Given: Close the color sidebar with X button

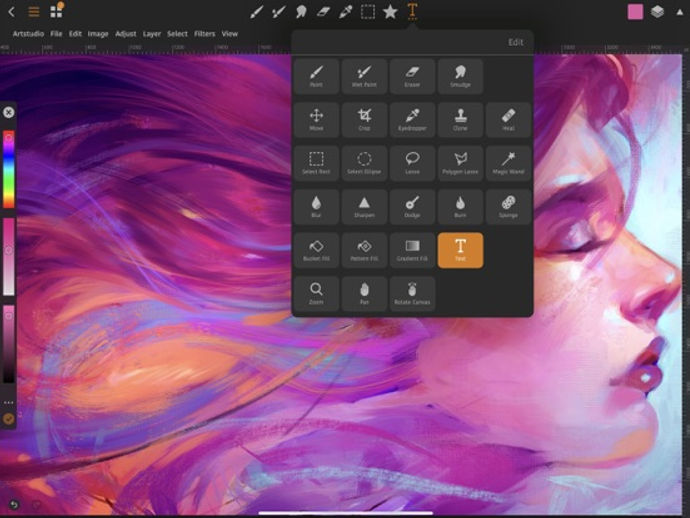Looking at the screenshot, I should [8, 113].
